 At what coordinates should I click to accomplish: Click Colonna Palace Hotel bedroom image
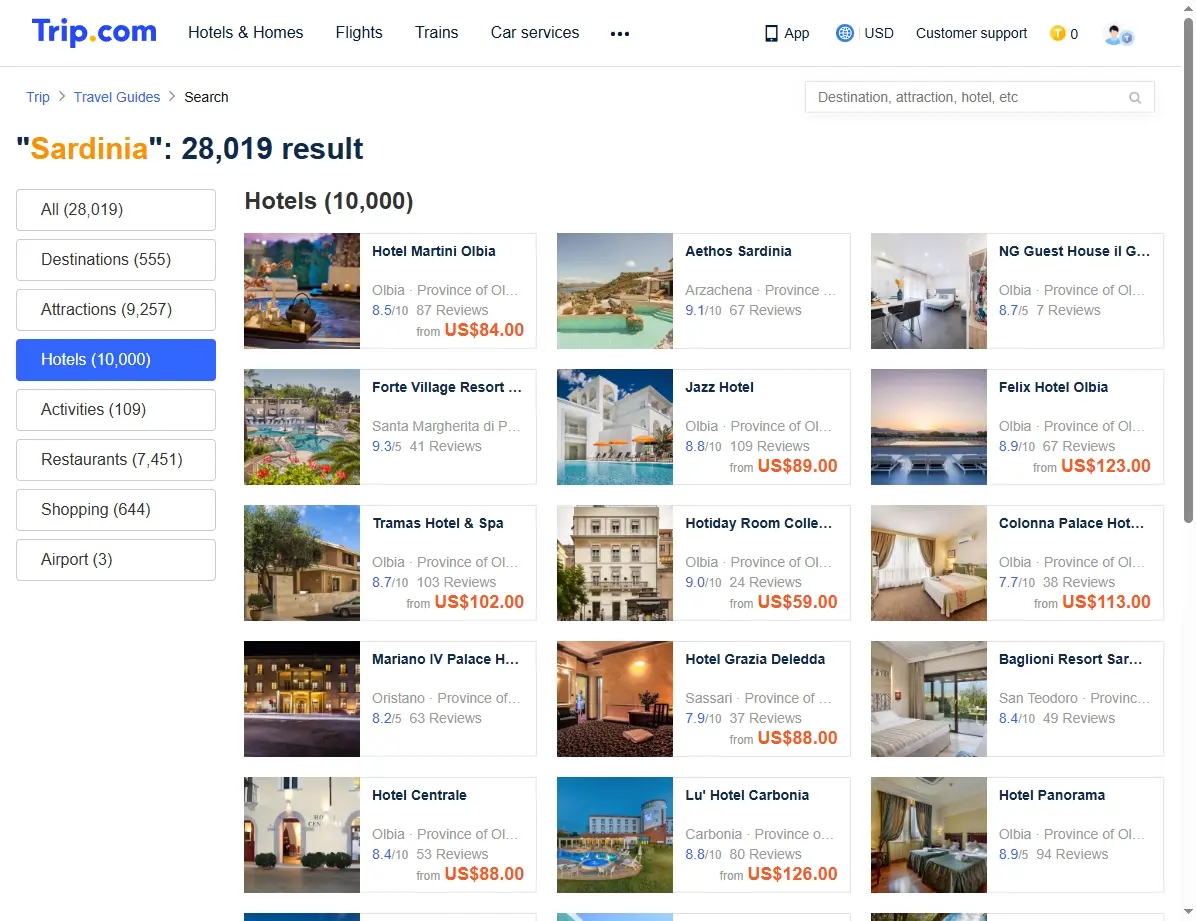click(x=929, y=562)
